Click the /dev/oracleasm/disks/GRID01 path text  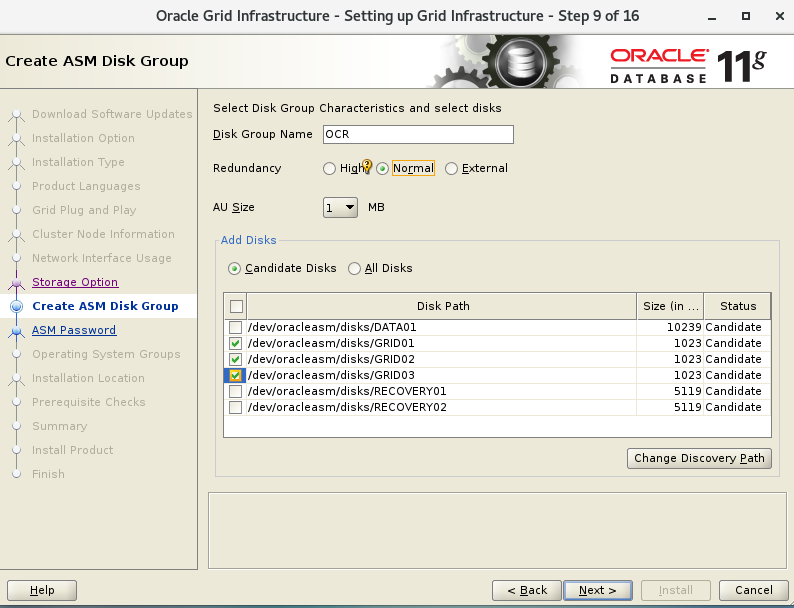pos(331,343)
